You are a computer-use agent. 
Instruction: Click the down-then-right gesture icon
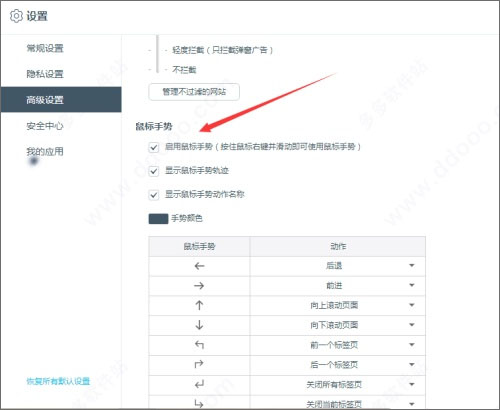click(199, 404)
